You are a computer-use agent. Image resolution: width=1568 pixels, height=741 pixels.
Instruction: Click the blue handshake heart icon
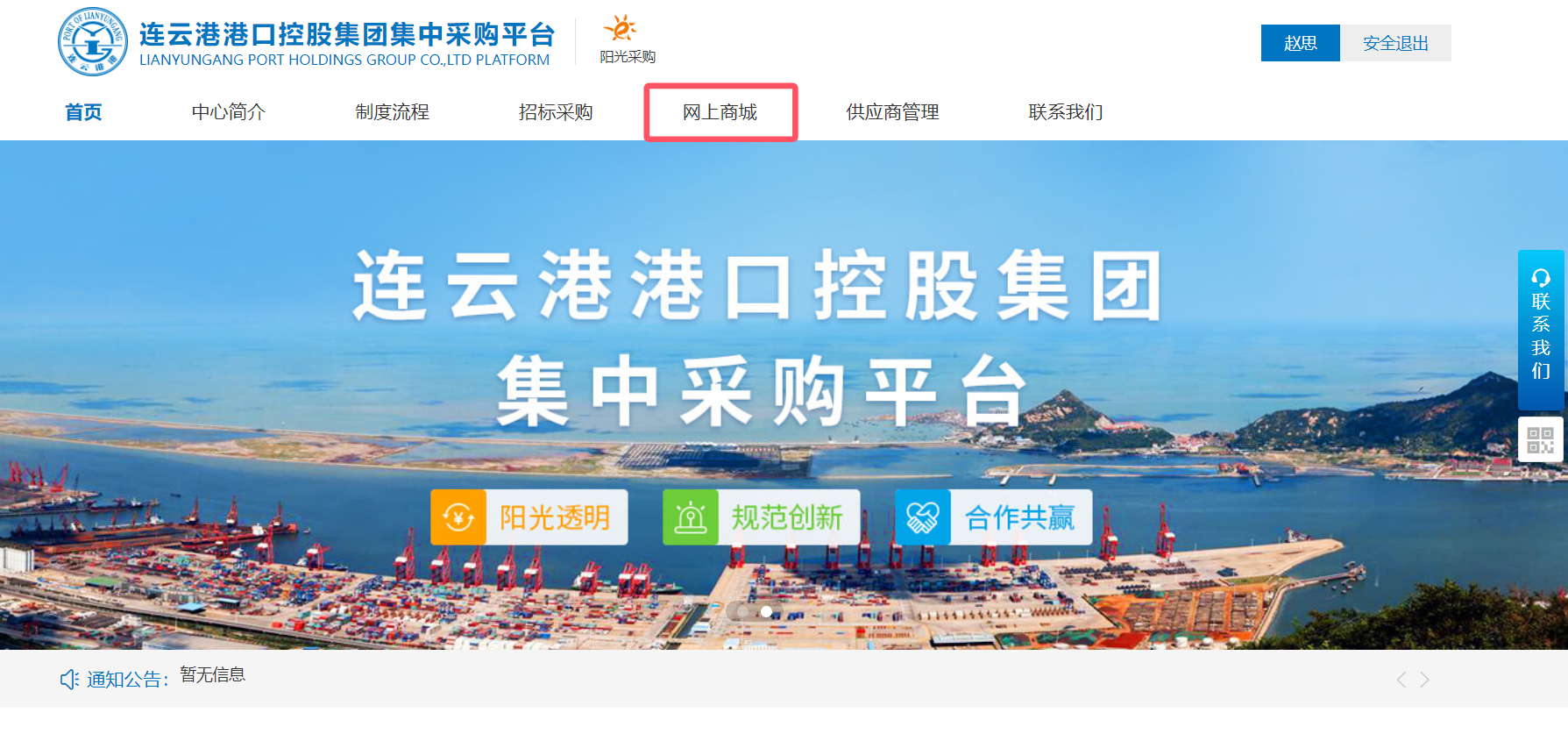pos(923,517)
